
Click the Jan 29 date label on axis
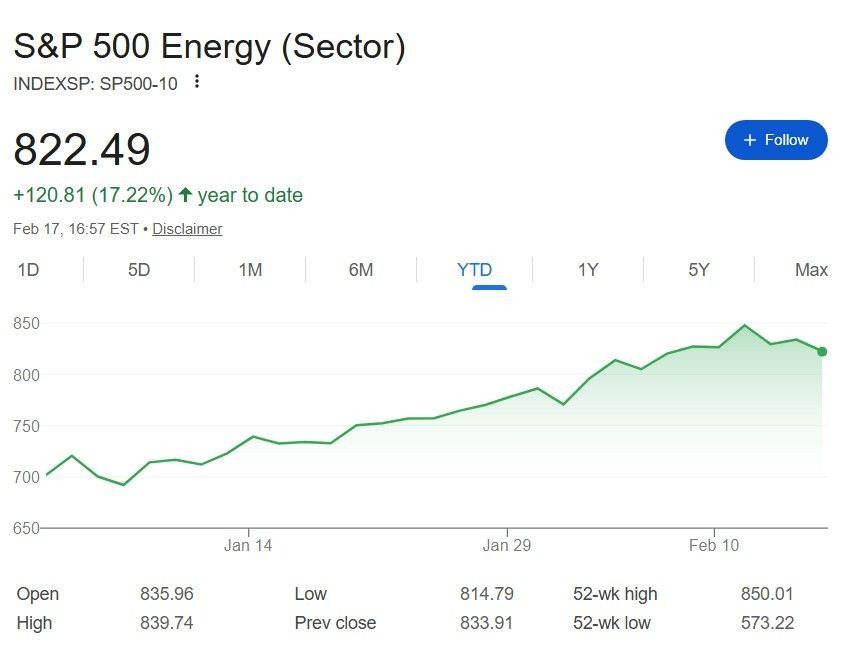(506, 545)
